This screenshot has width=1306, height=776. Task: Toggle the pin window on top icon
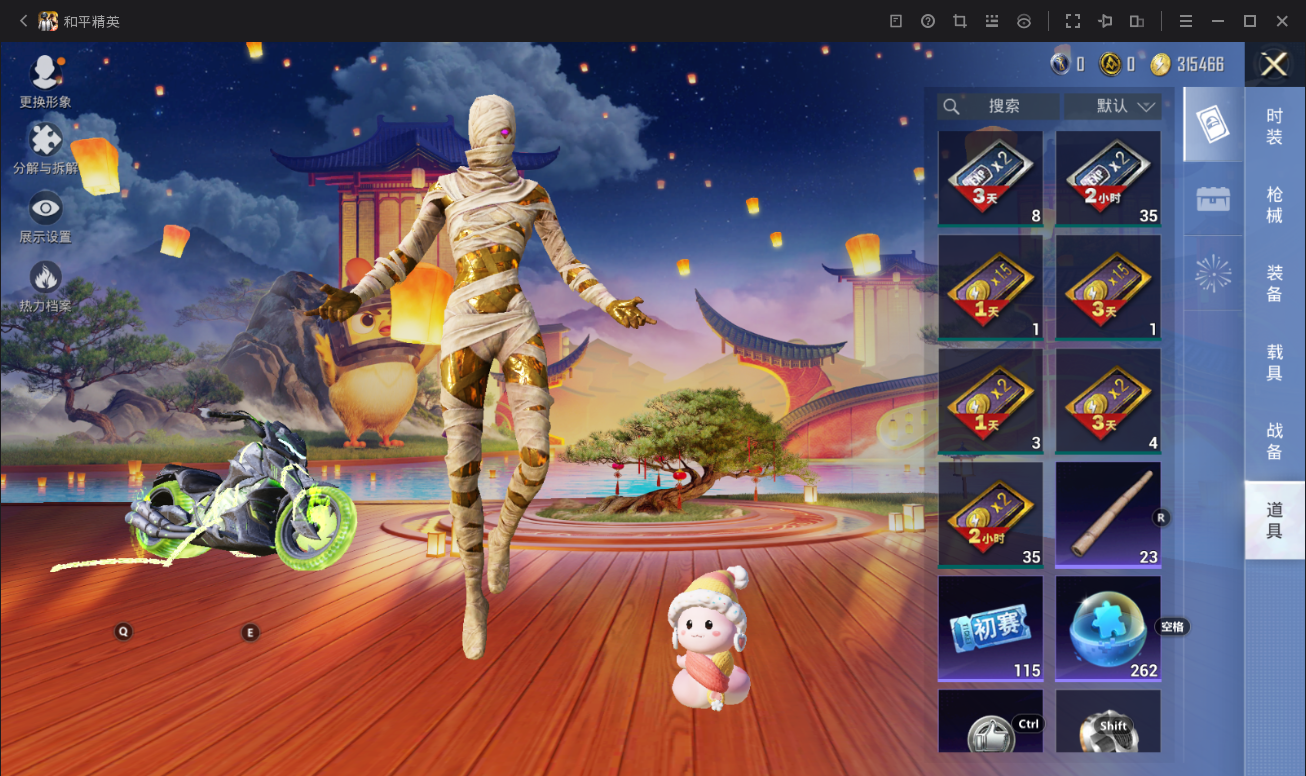point(1105,21)
